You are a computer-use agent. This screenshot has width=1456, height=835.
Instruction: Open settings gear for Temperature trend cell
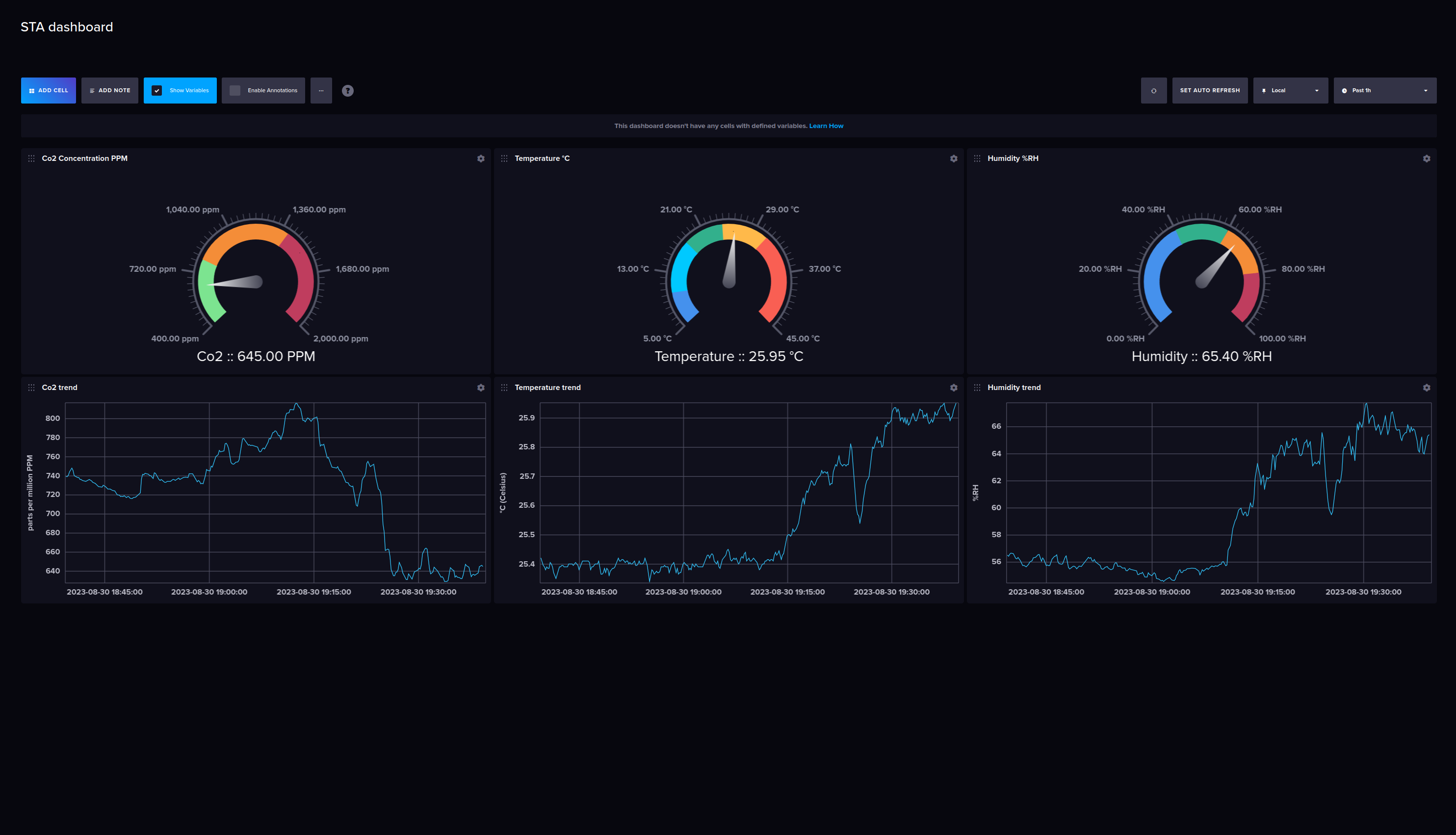tap(953, 388)
